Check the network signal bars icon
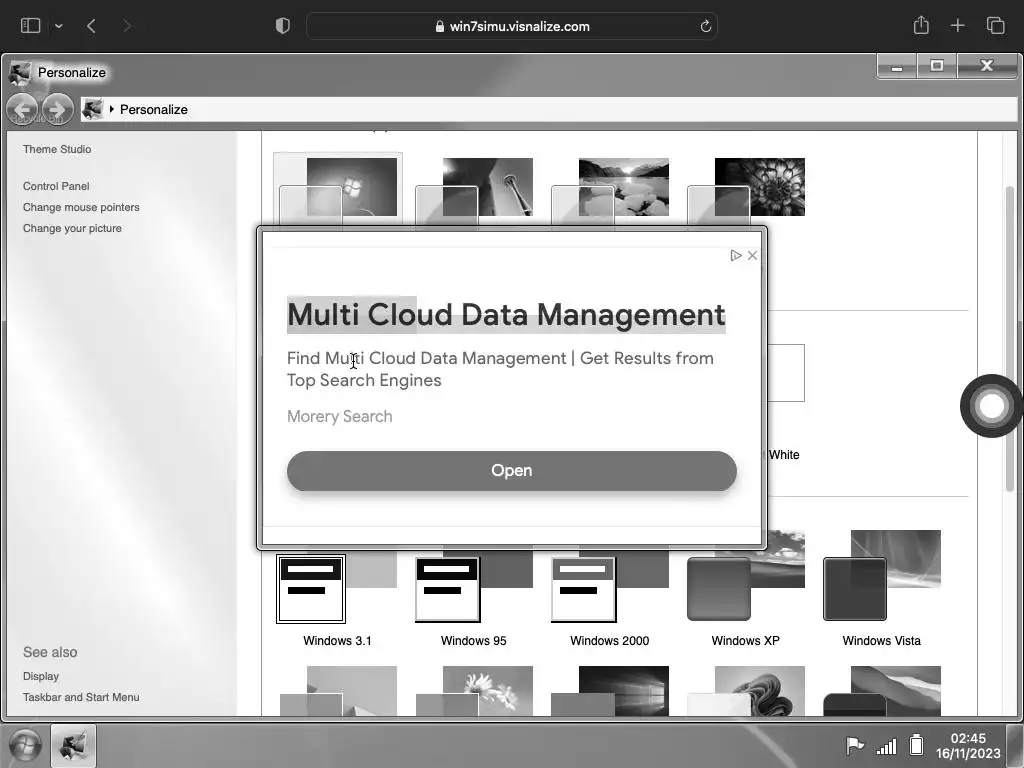Viewport: 1024px width, 768px height. [x=886, y=745]
